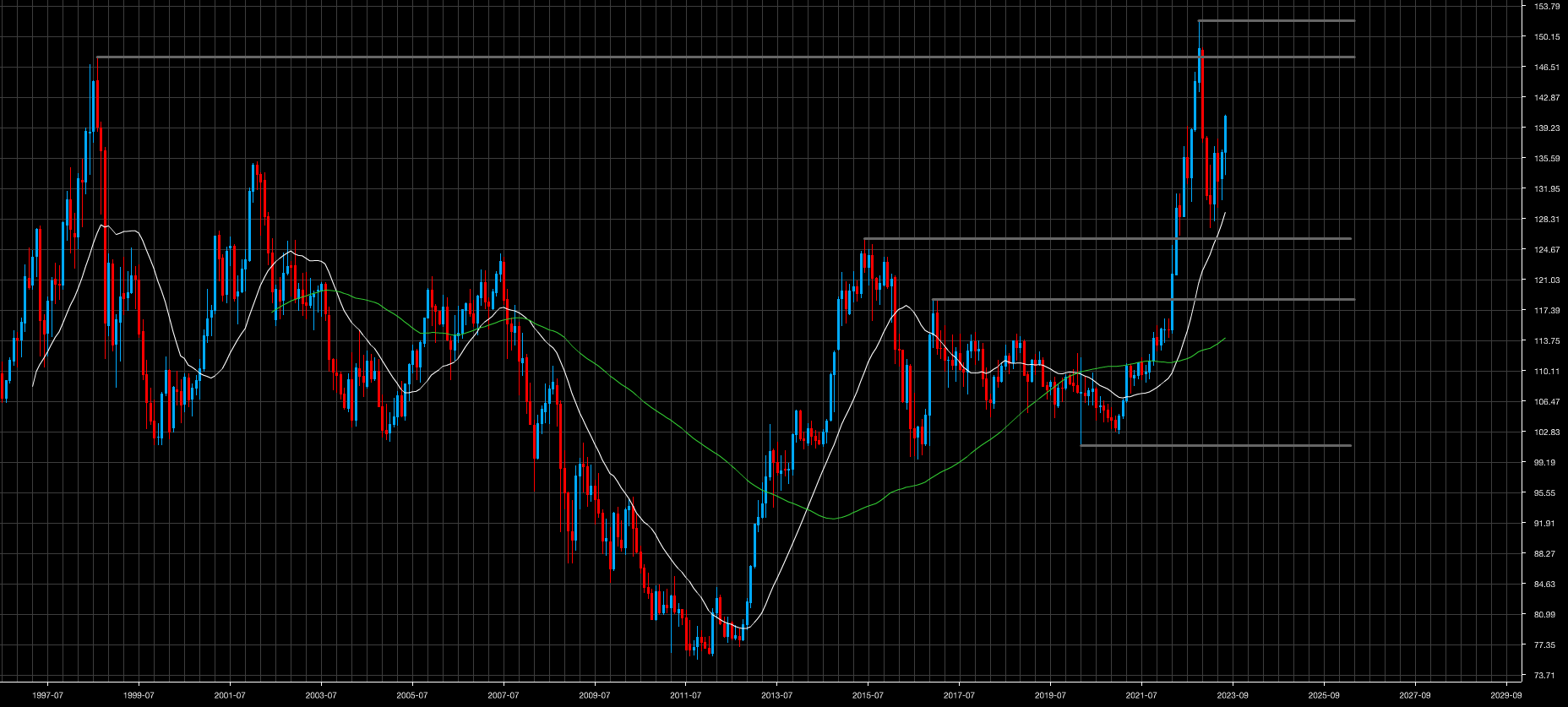Screen dimensions: 1568x707
Task: Click the 99.19 price axis label
Action: pyautogui.click(x=1544, y=463)
